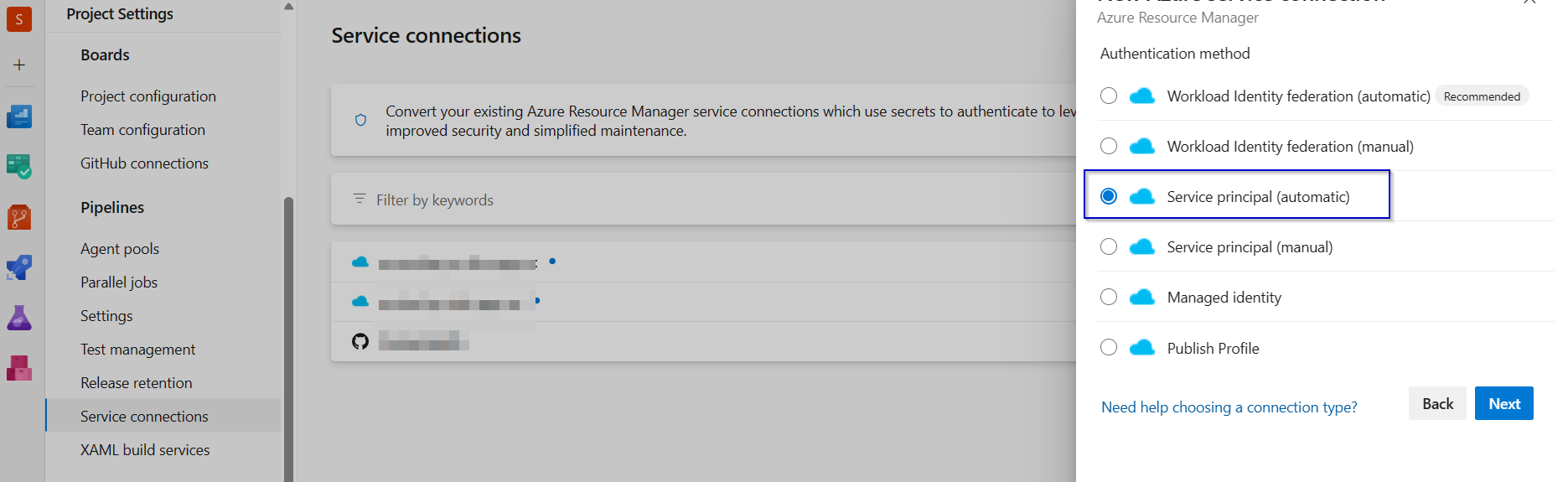Click the Service connections page title
The height and width of the screenshot is (482, 1568).
426,36
